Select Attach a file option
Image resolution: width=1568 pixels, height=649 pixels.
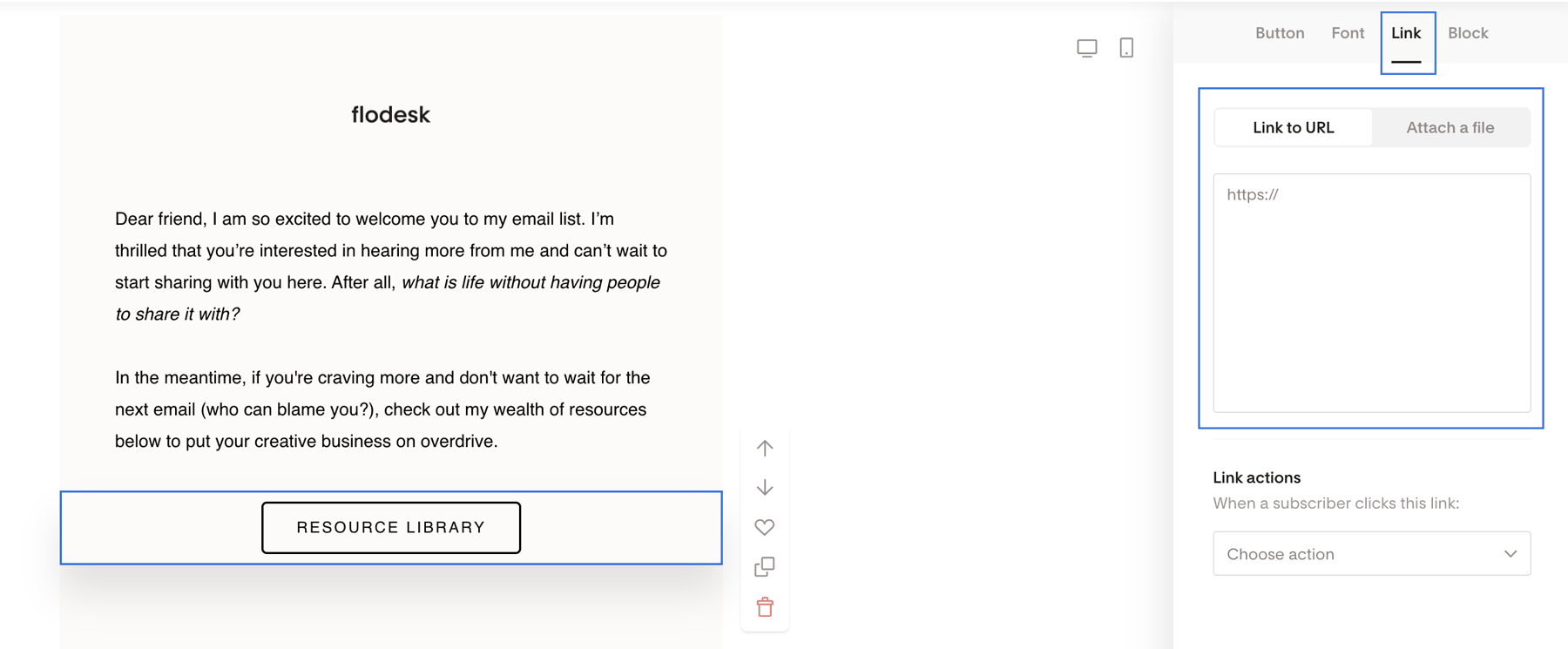point(1450,127)
